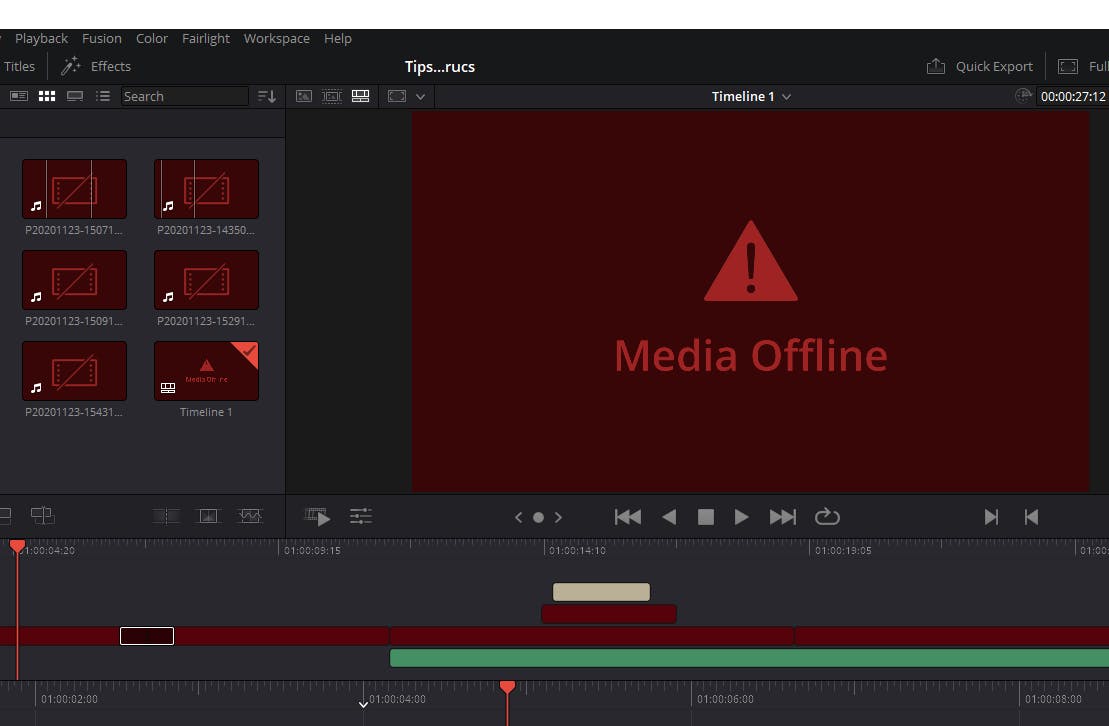Toggle loop playback icon
Viewport: 1109px width, 726px height.
click(827, 517)
